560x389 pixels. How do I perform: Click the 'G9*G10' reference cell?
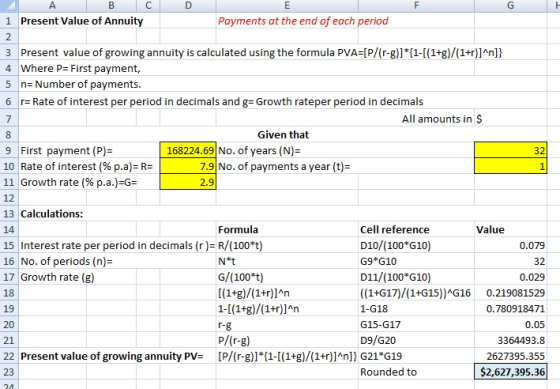tap(378, 261)
